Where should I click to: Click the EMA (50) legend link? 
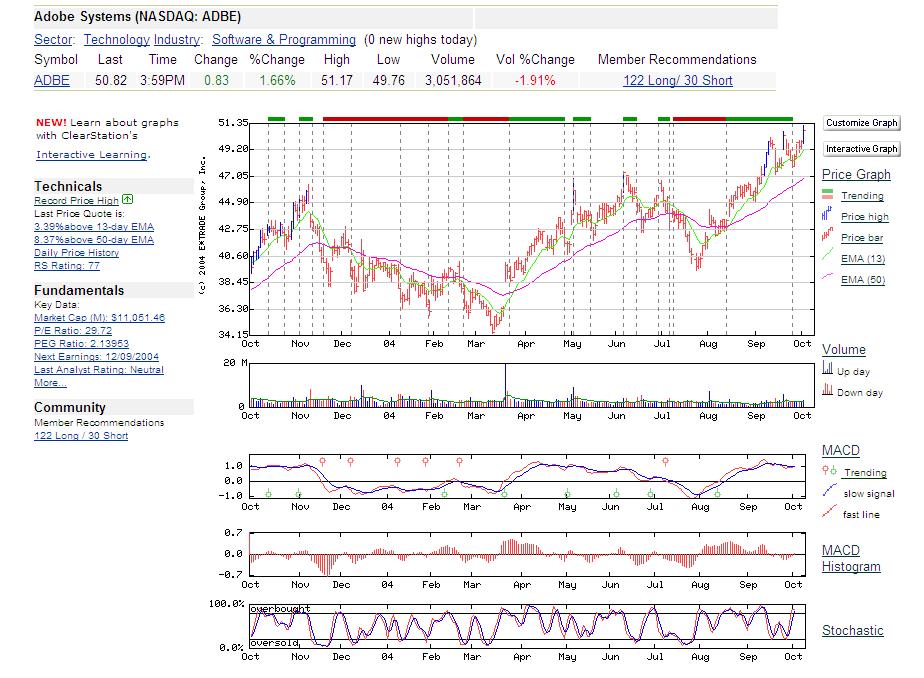click(x=863, y=280)
